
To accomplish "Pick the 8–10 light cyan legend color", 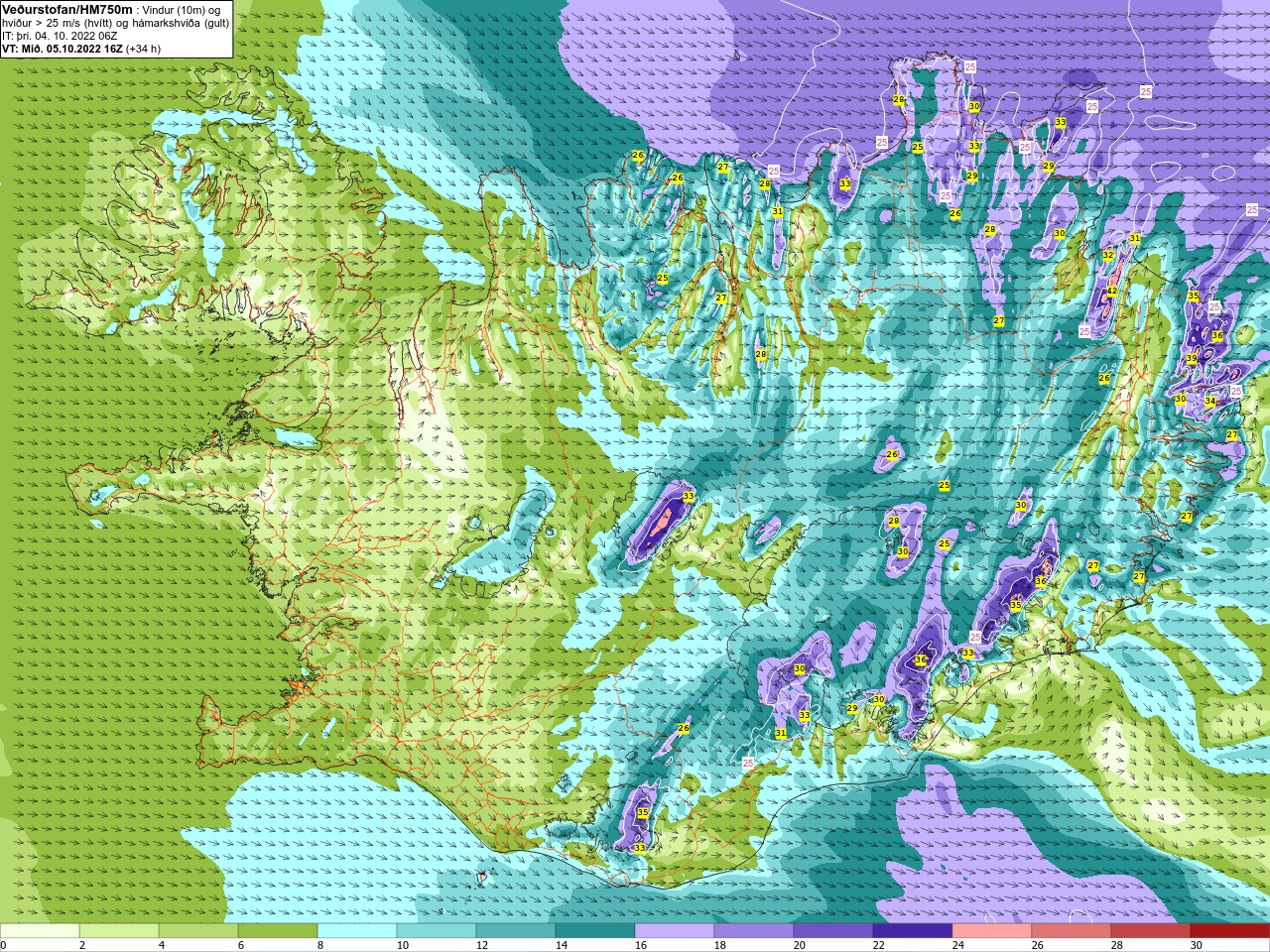I will coord(357,931).
